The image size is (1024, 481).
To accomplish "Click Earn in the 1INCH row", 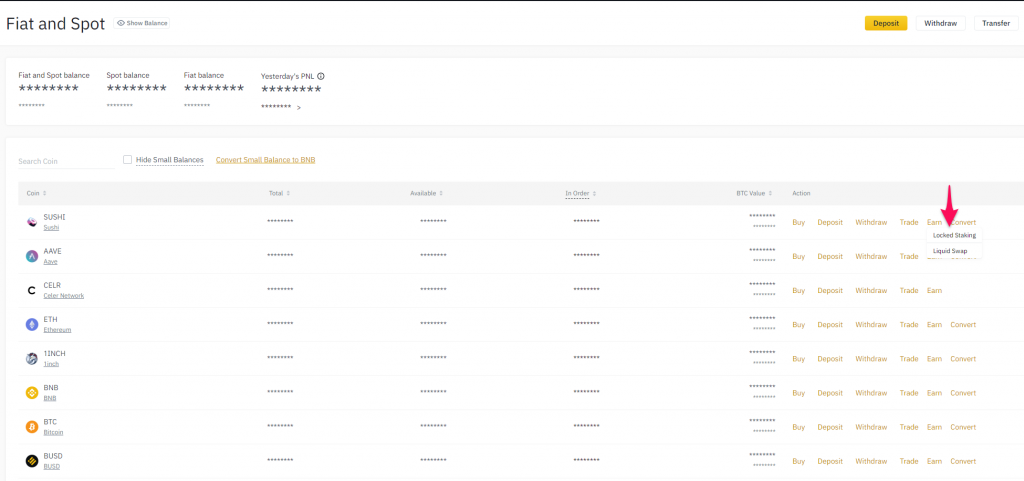I will (934, 358).
